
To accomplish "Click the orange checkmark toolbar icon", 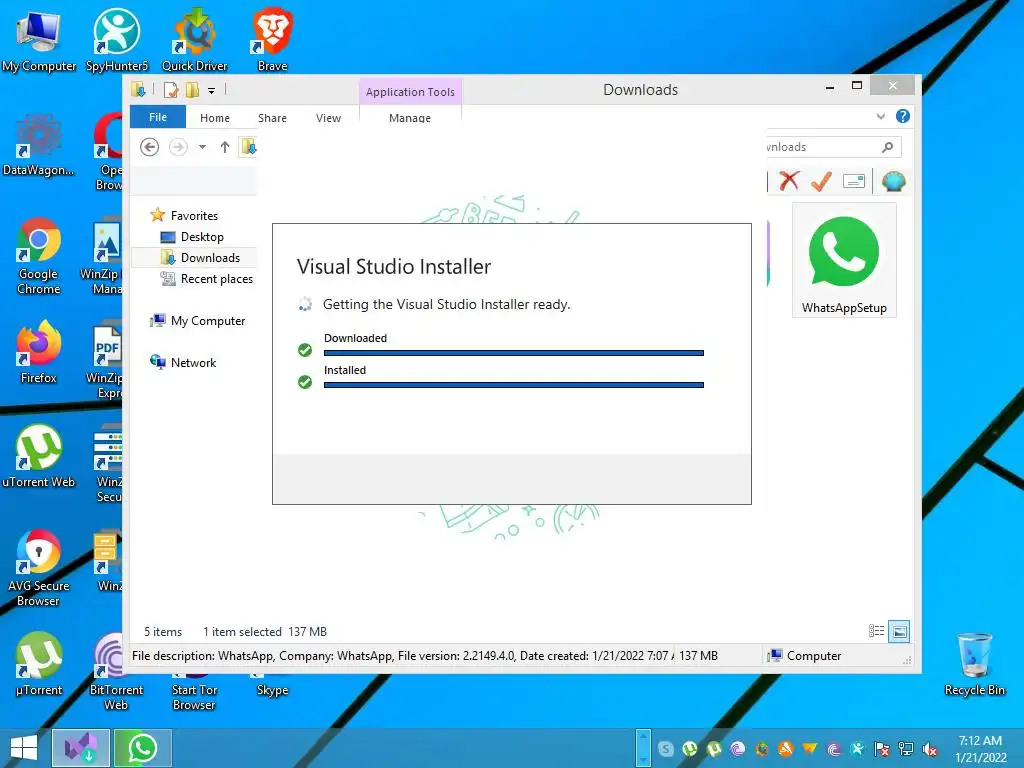I will point(822,181).
